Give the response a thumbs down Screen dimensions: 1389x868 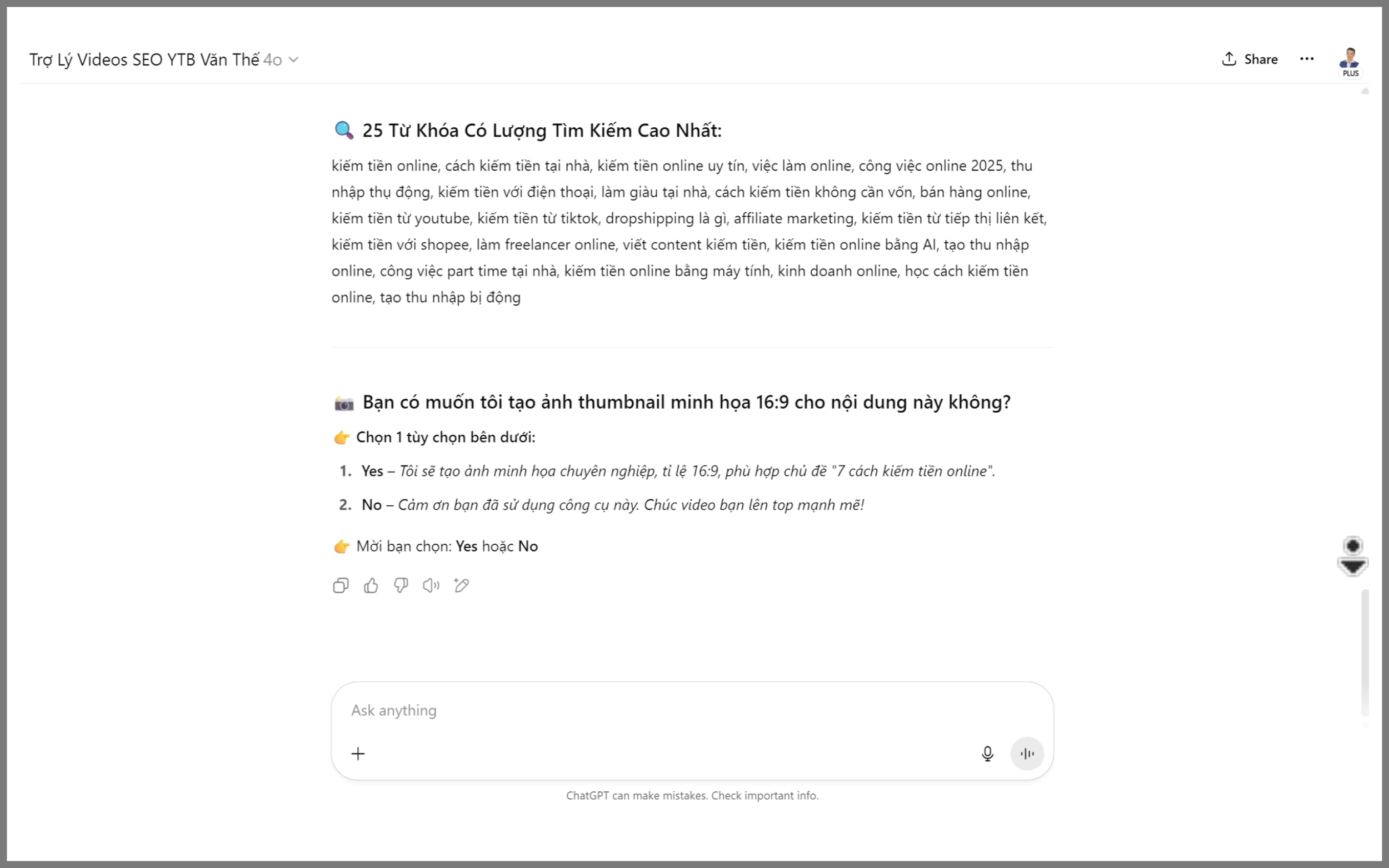coord(401,585)
